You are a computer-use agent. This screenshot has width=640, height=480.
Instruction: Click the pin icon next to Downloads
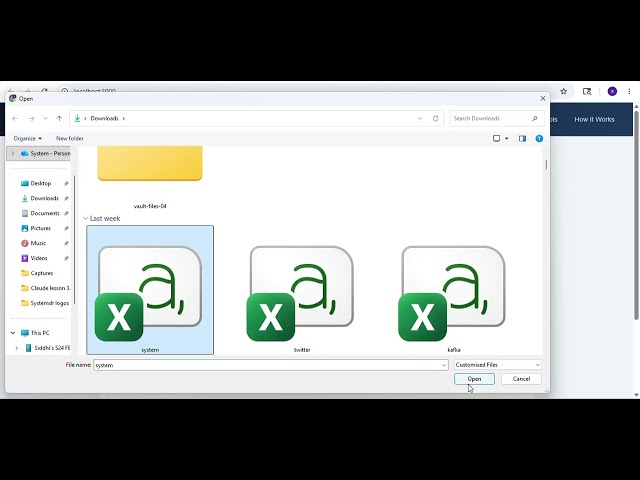coord(66,198)
